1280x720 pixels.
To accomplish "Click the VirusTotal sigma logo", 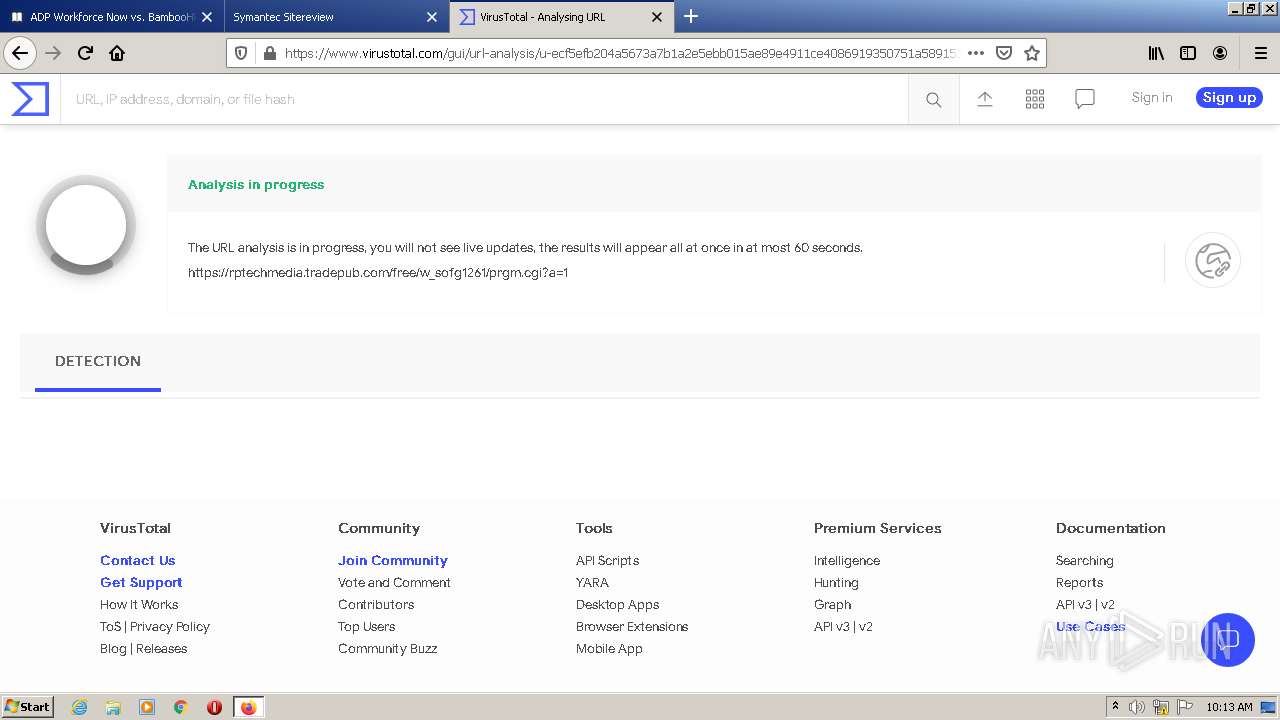I will [30, 99].
